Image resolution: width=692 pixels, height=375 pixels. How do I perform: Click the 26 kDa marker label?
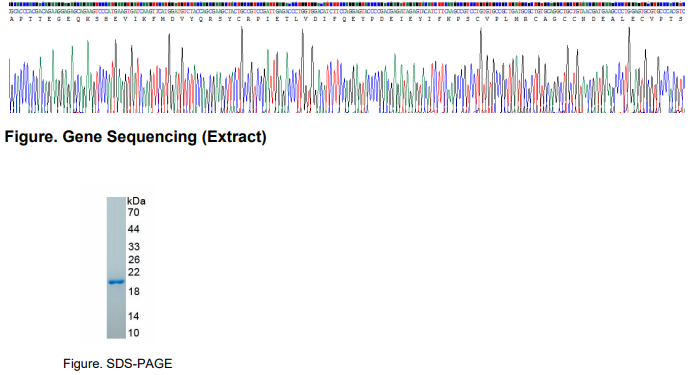133,259
